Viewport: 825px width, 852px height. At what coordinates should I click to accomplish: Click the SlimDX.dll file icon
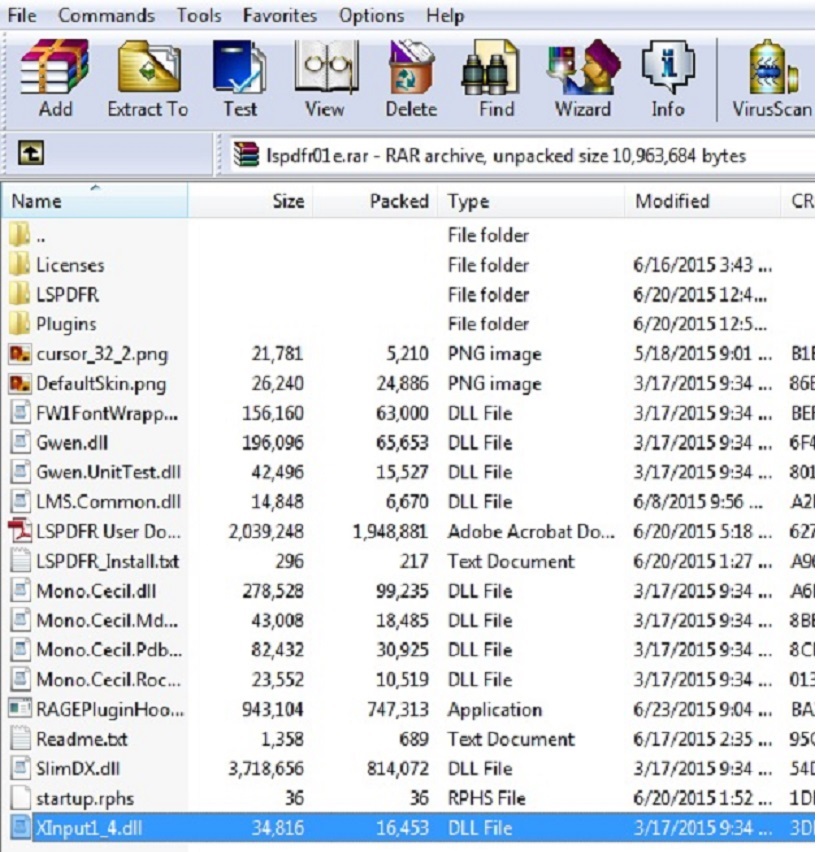click(x=20, y=768)
